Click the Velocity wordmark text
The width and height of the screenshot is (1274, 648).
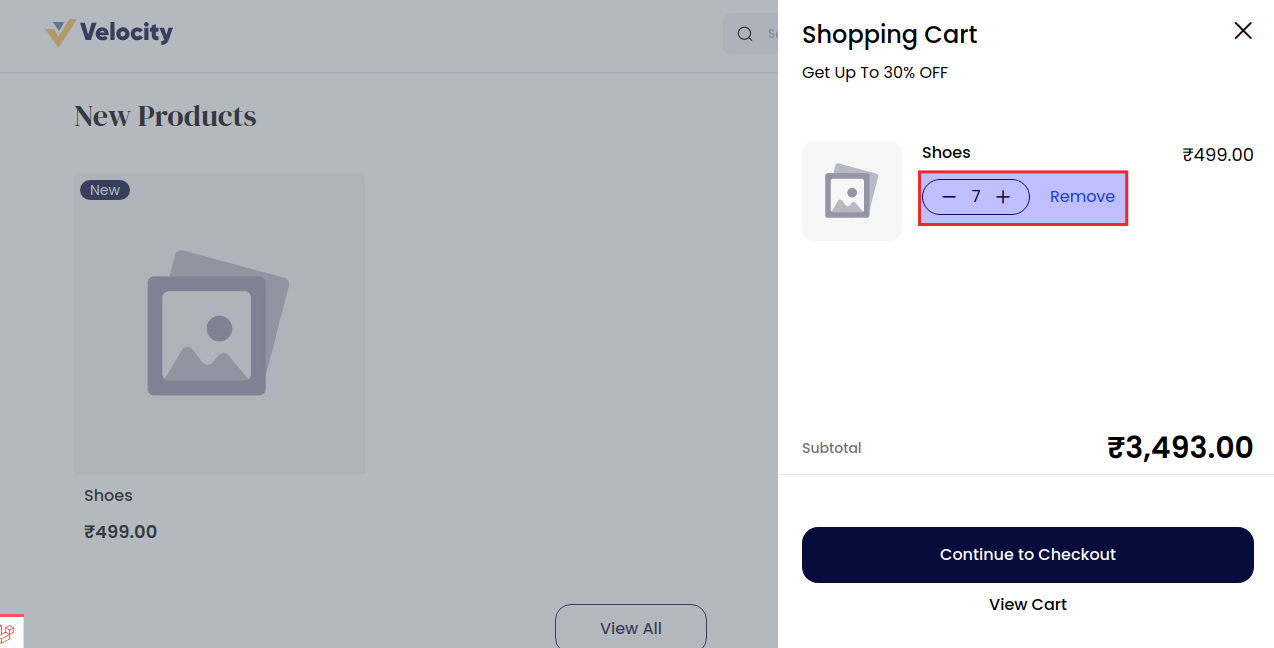tap(126, 33)
